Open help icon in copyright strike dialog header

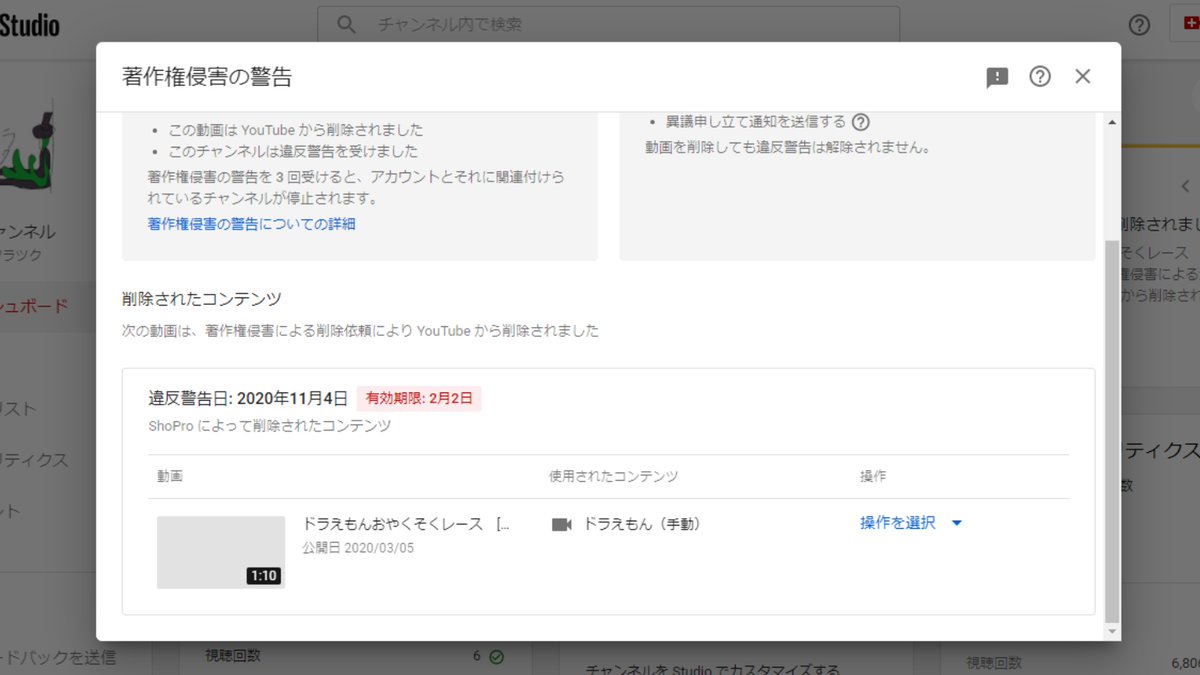(1040, 76)
